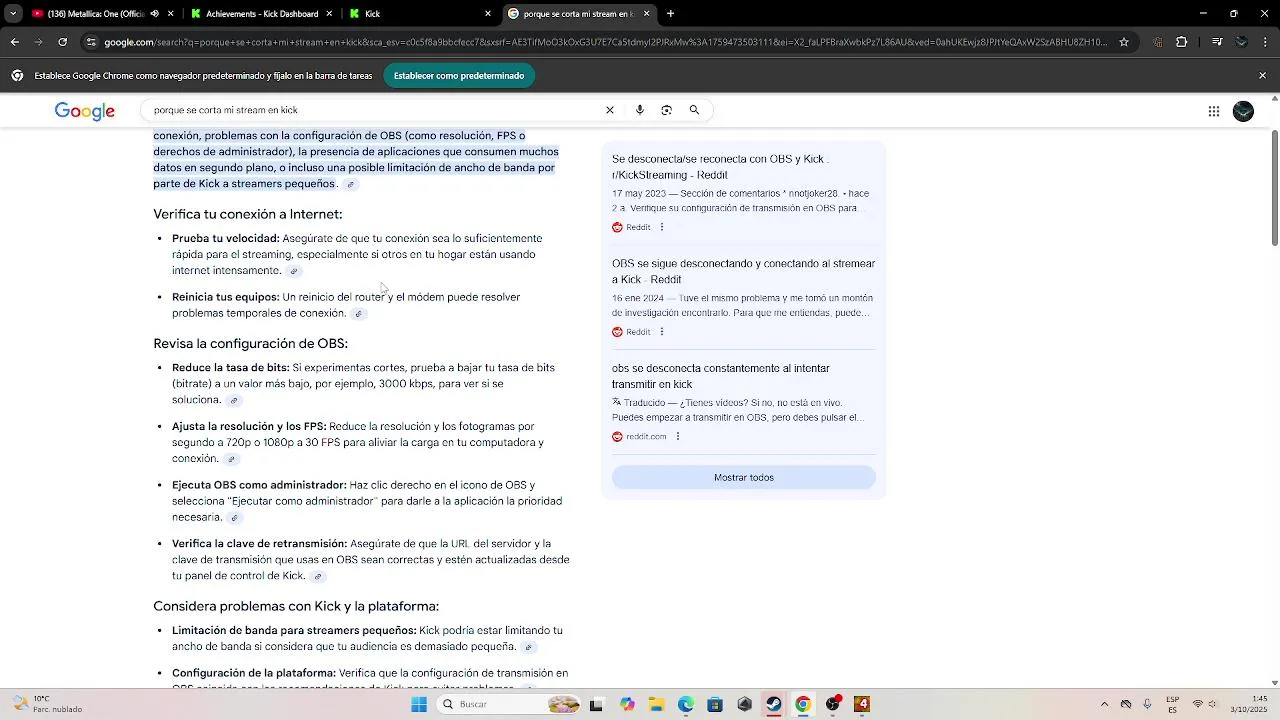The height and width of the screenshot is (720, 1280).
Task: Open Microsoft Store from the taskbar
Action: tap(714, 704)
